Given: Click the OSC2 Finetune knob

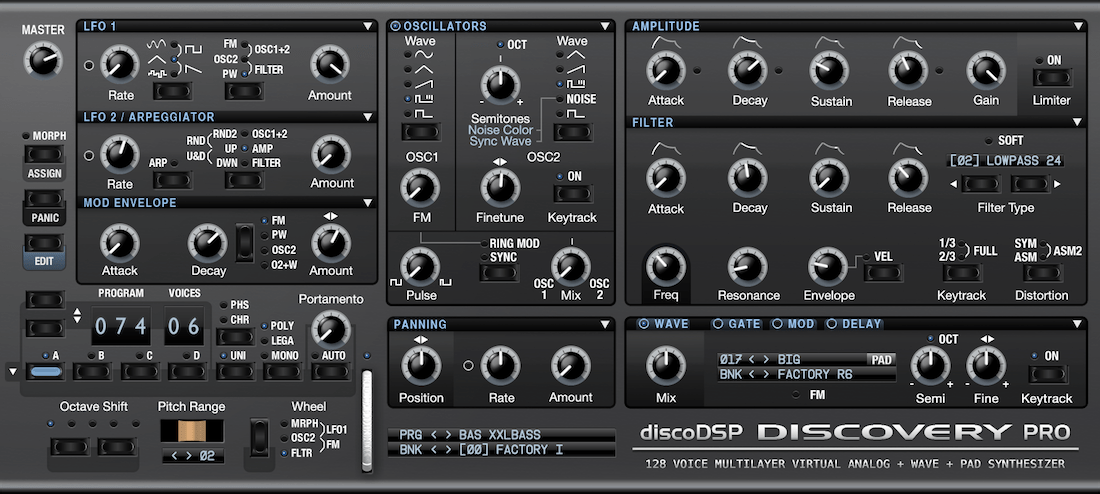Looking at the screenshot, I should 500,187.
